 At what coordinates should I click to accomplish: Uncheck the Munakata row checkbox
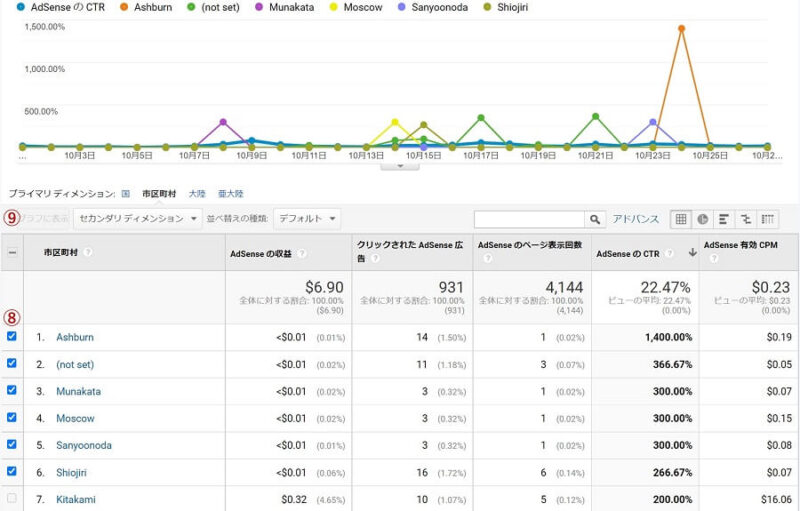click(12, 390)
